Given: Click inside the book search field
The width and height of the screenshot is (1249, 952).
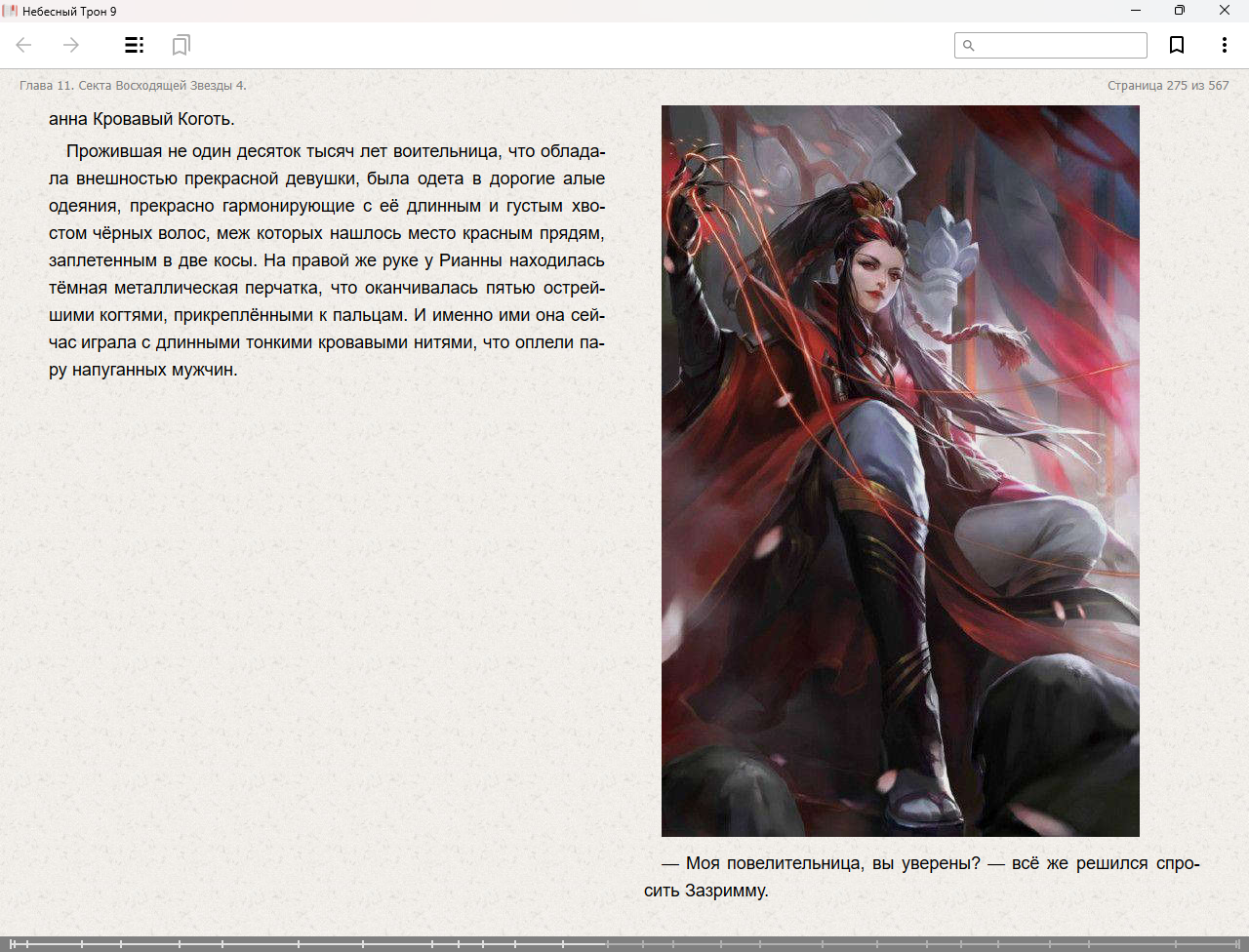Looking at the screenshot, I should 1060,46.
